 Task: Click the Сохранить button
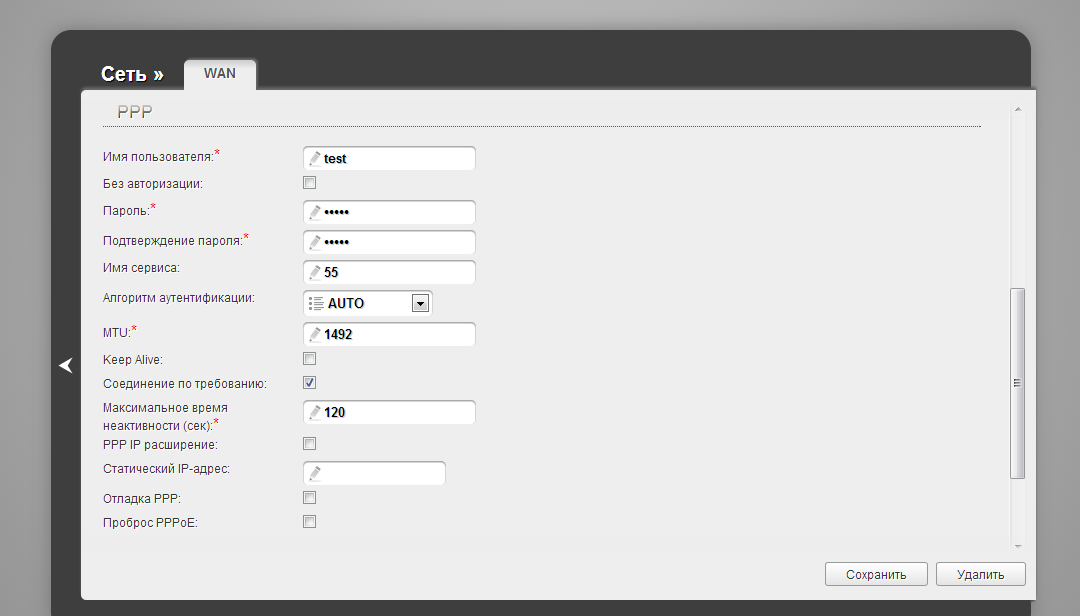coord(876,574)
